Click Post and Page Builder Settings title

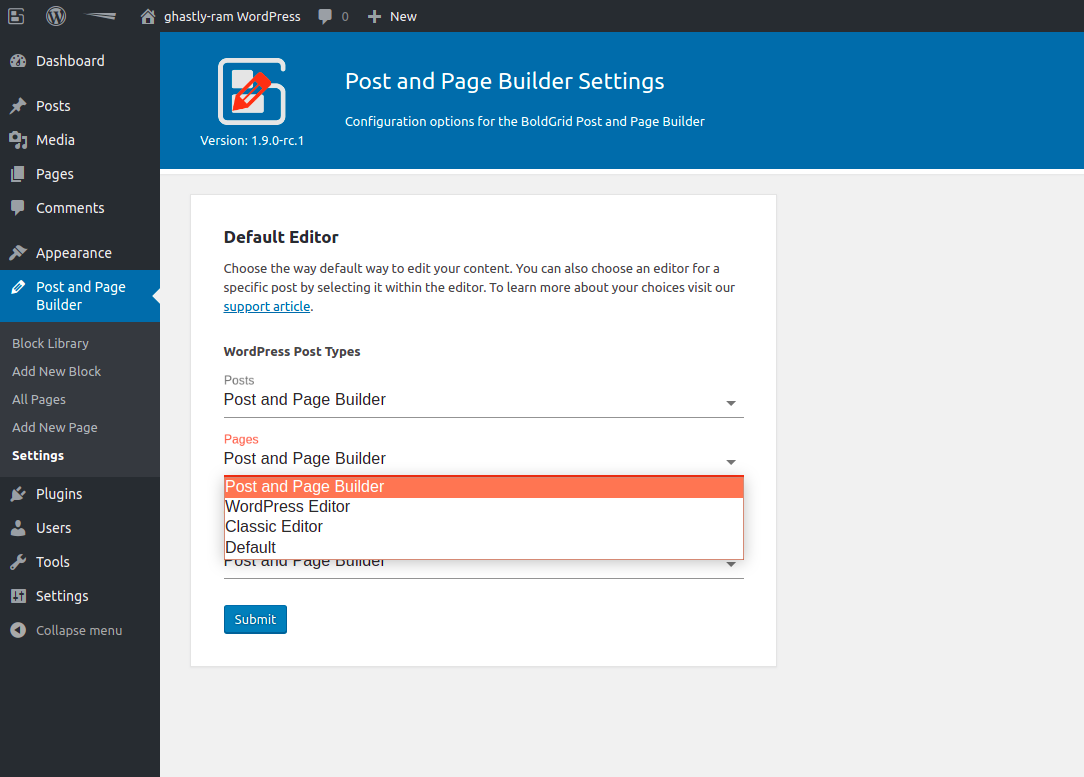pos(505,81)
